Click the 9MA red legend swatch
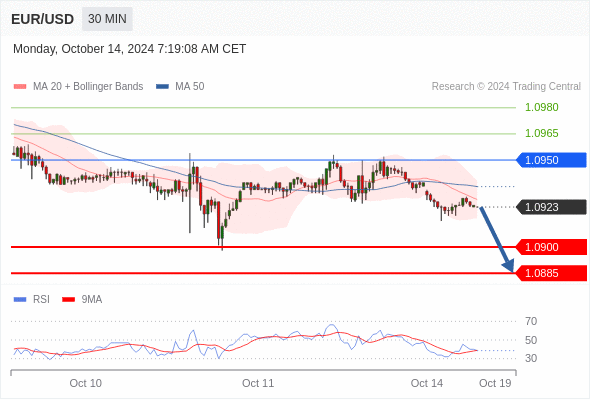 pos(68,300)
